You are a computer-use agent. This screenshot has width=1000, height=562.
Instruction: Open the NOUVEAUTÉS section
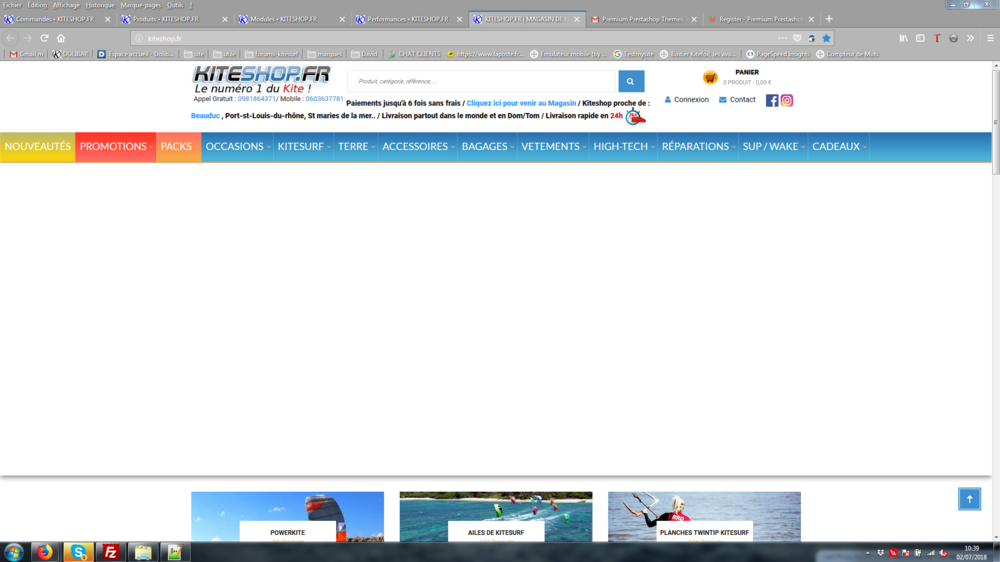[38, 147]
